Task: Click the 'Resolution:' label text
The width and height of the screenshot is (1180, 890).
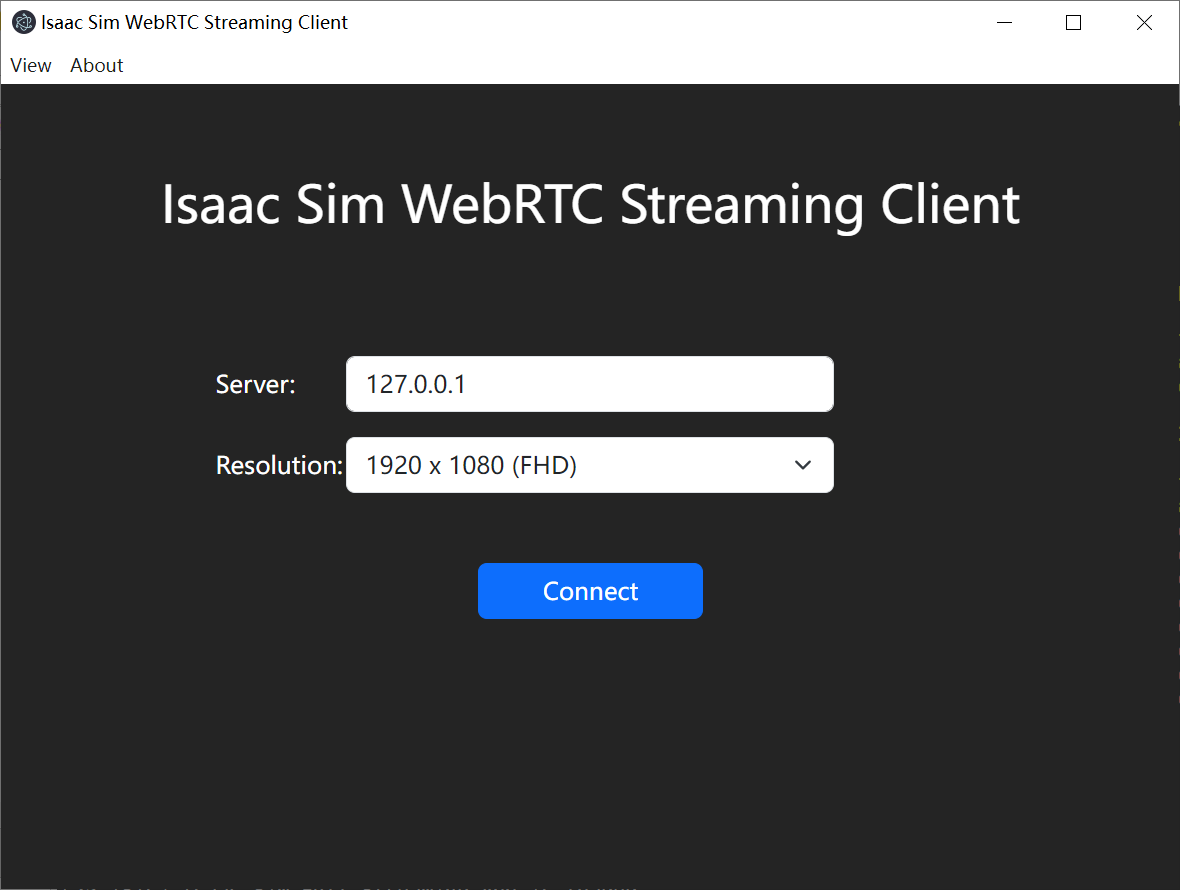Action: point(279,465)
